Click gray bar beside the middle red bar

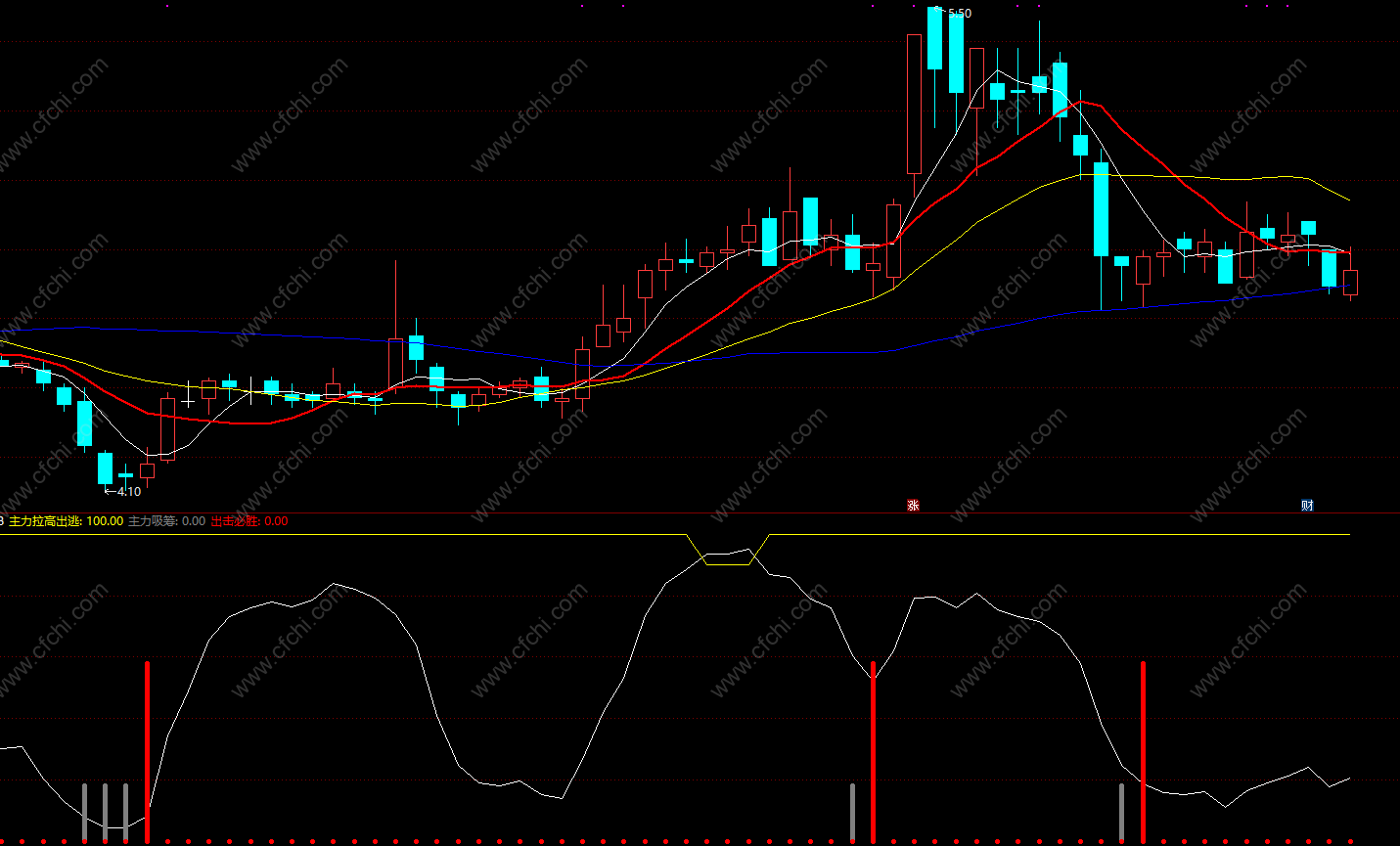pos(852,812)
